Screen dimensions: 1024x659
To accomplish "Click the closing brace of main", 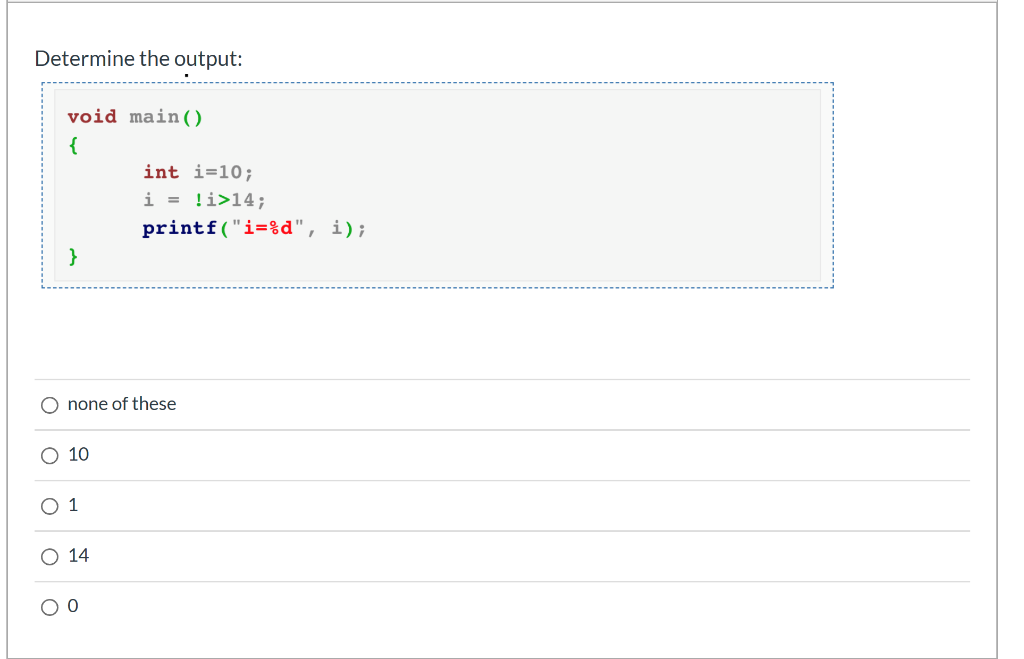I will pyautogui.click(x=74, y=257).
